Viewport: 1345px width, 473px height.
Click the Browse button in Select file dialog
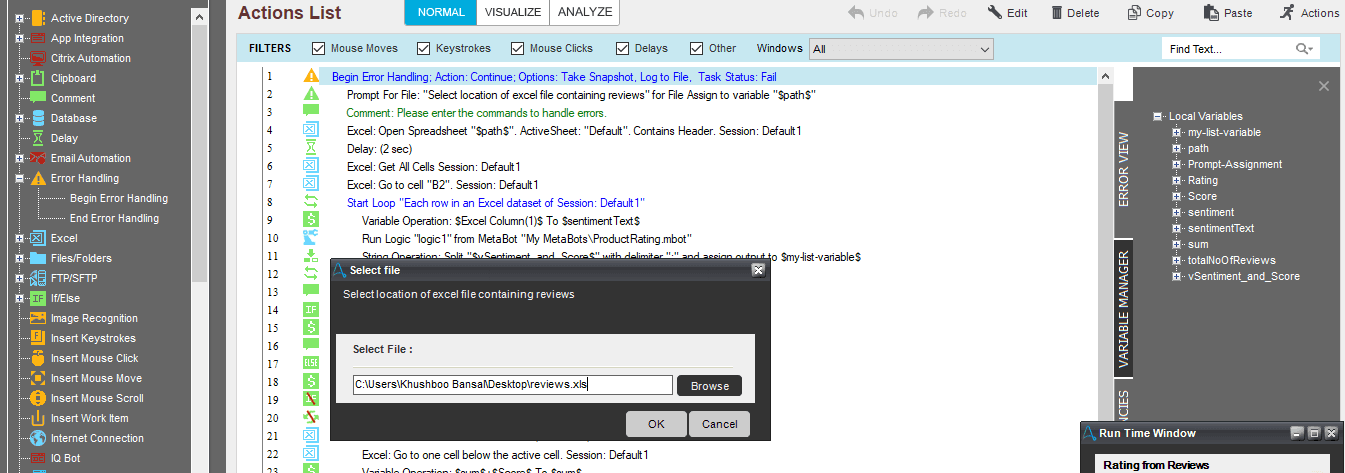(710, 386)
